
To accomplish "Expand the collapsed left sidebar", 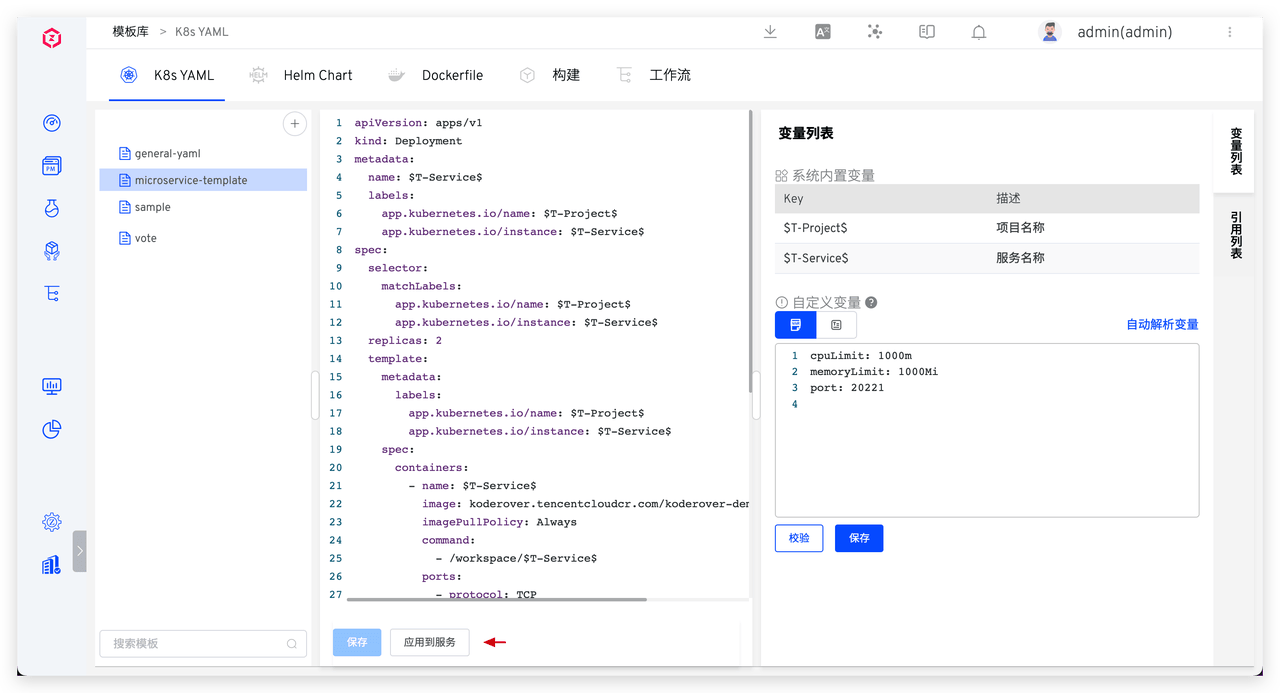I will tap(80, 551).
